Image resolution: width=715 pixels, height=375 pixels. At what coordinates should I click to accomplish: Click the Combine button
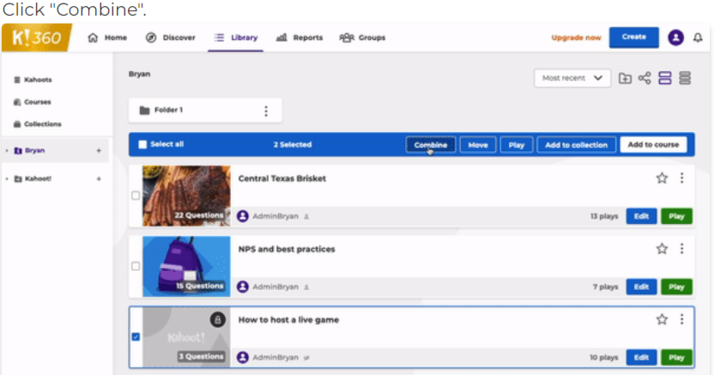430,145
